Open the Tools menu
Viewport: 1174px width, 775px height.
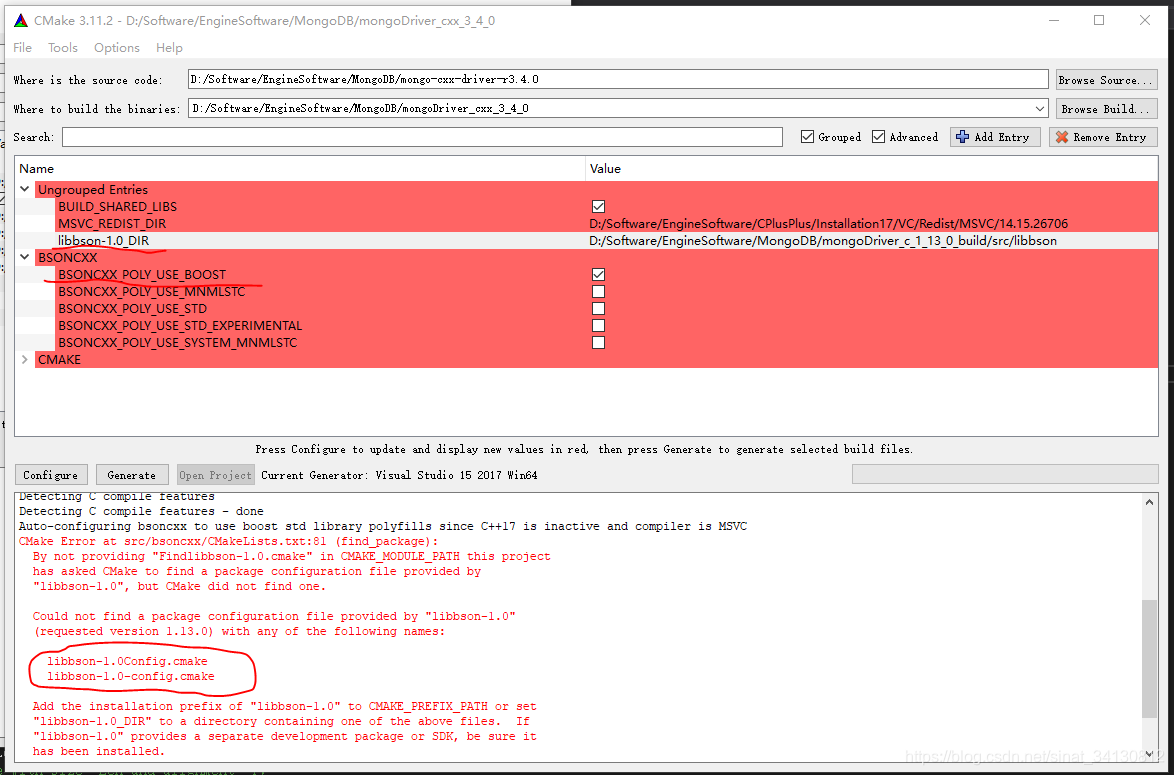63,47
